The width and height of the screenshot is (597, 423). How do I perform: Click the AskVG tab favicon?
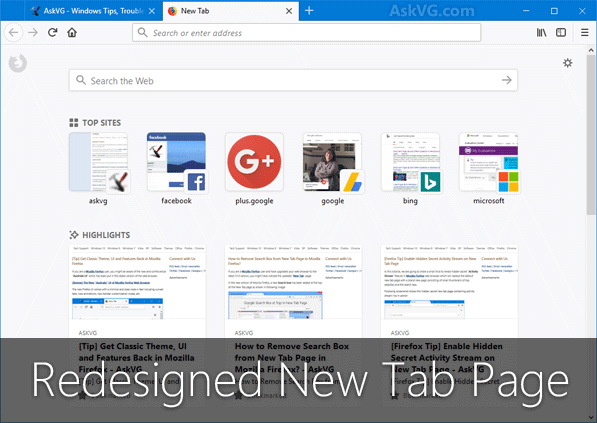pyautogui.click(x=35, y=11)
